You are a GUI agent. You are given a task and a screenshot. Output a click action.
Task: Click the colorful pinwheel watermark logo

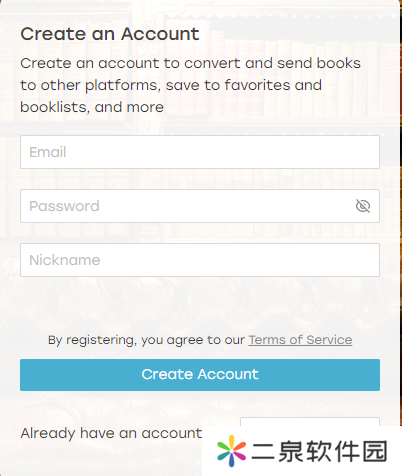pyautogui.click(x=231, y=451)
